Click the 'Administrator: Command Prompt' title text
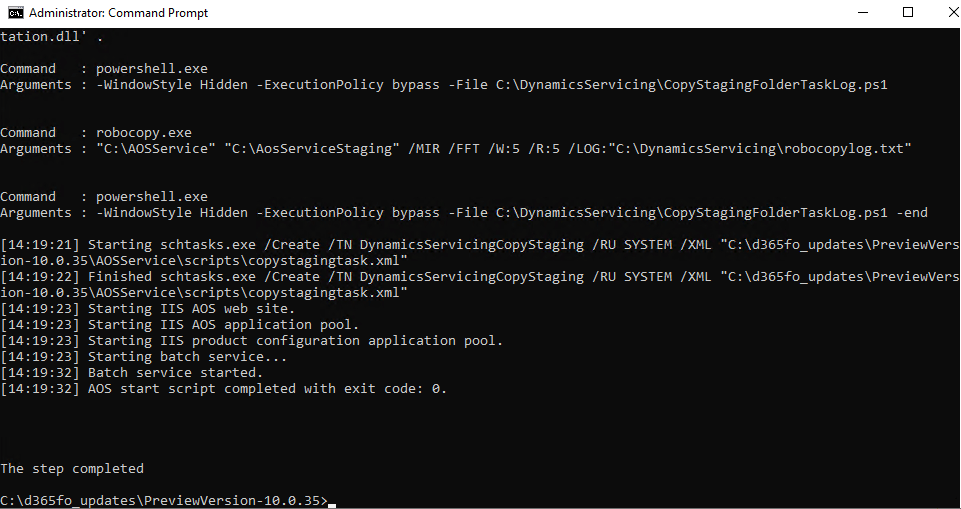 point(118,13)
